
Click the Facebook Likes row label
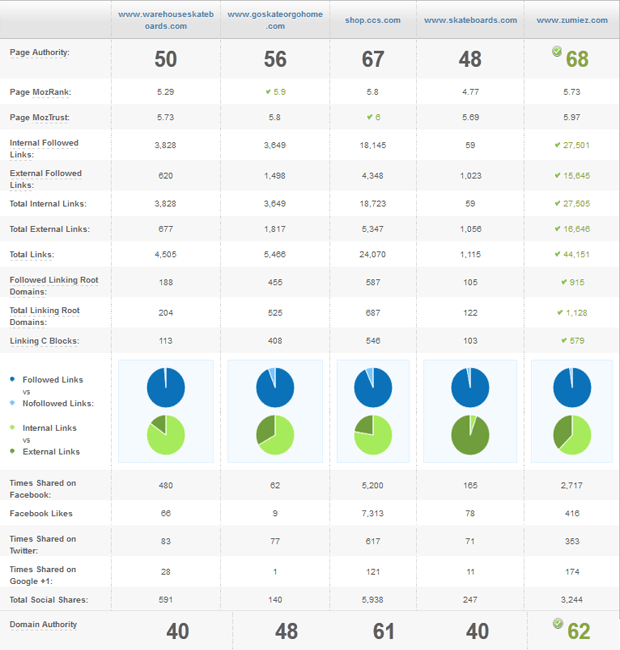coord(41,513)
